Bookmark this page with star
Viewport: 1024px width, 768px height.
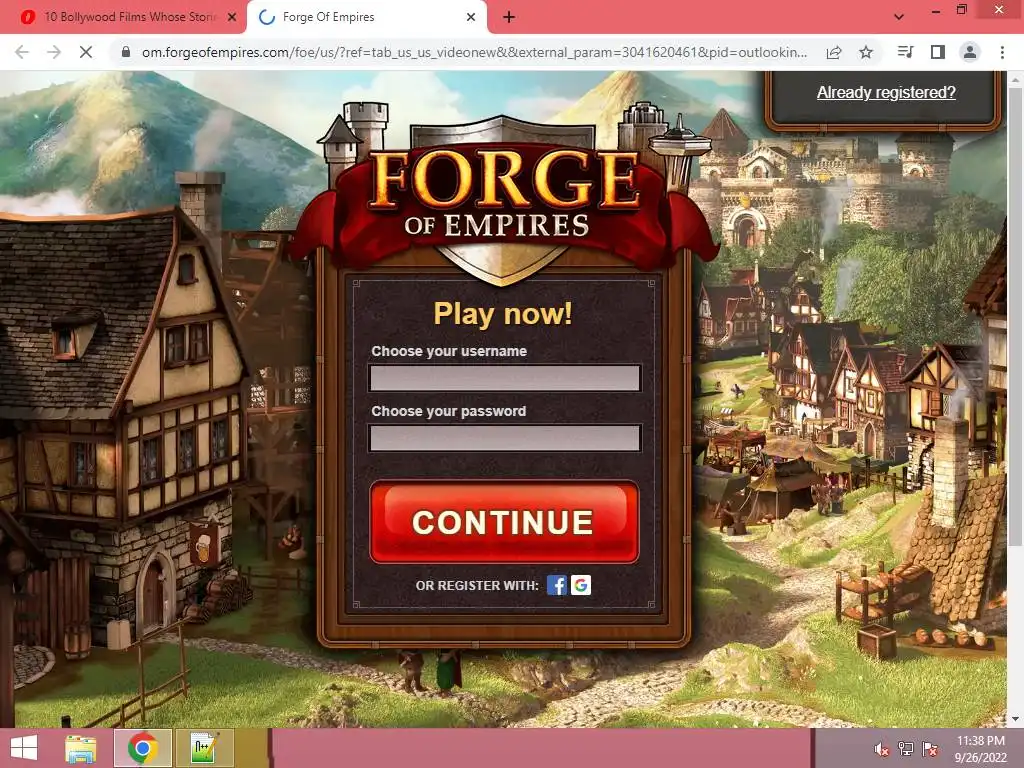(866, 52)
